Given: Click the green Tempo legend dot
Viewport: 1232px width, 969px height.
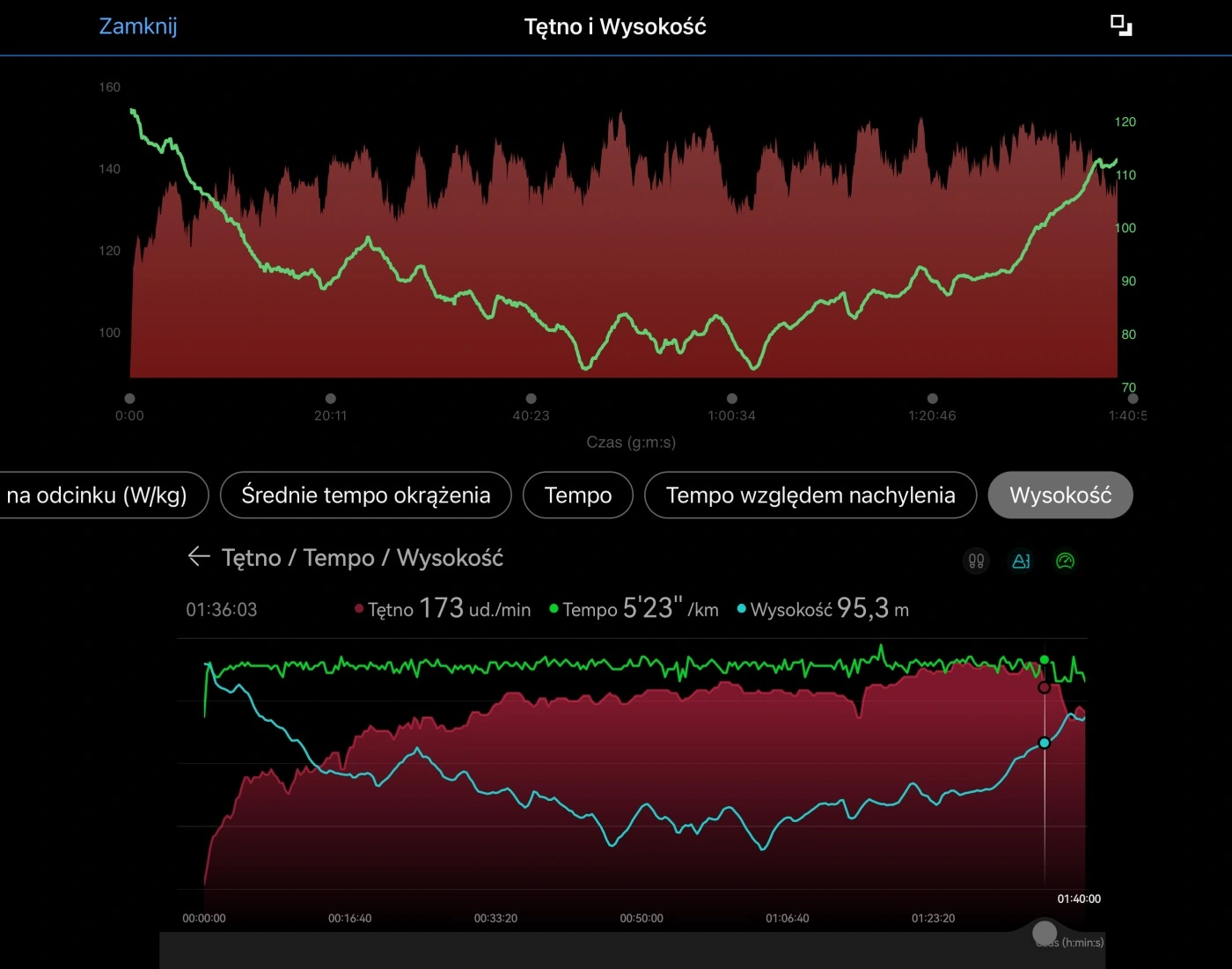Looking at the screenshot, I should point(554,609).
